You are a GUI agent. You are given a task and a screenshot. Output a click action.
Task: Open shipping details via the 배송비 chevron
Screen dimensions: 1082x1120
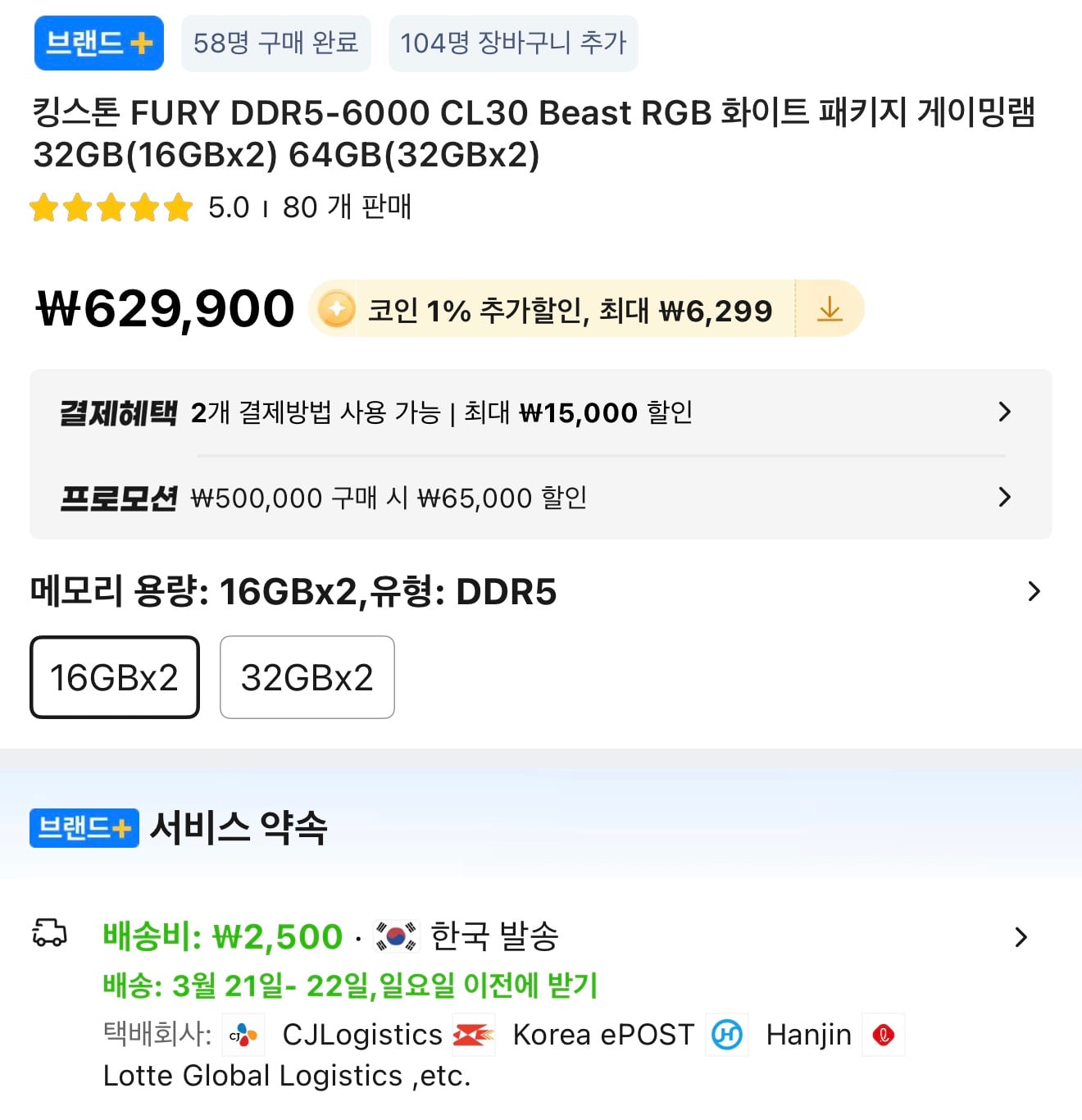1021,936
